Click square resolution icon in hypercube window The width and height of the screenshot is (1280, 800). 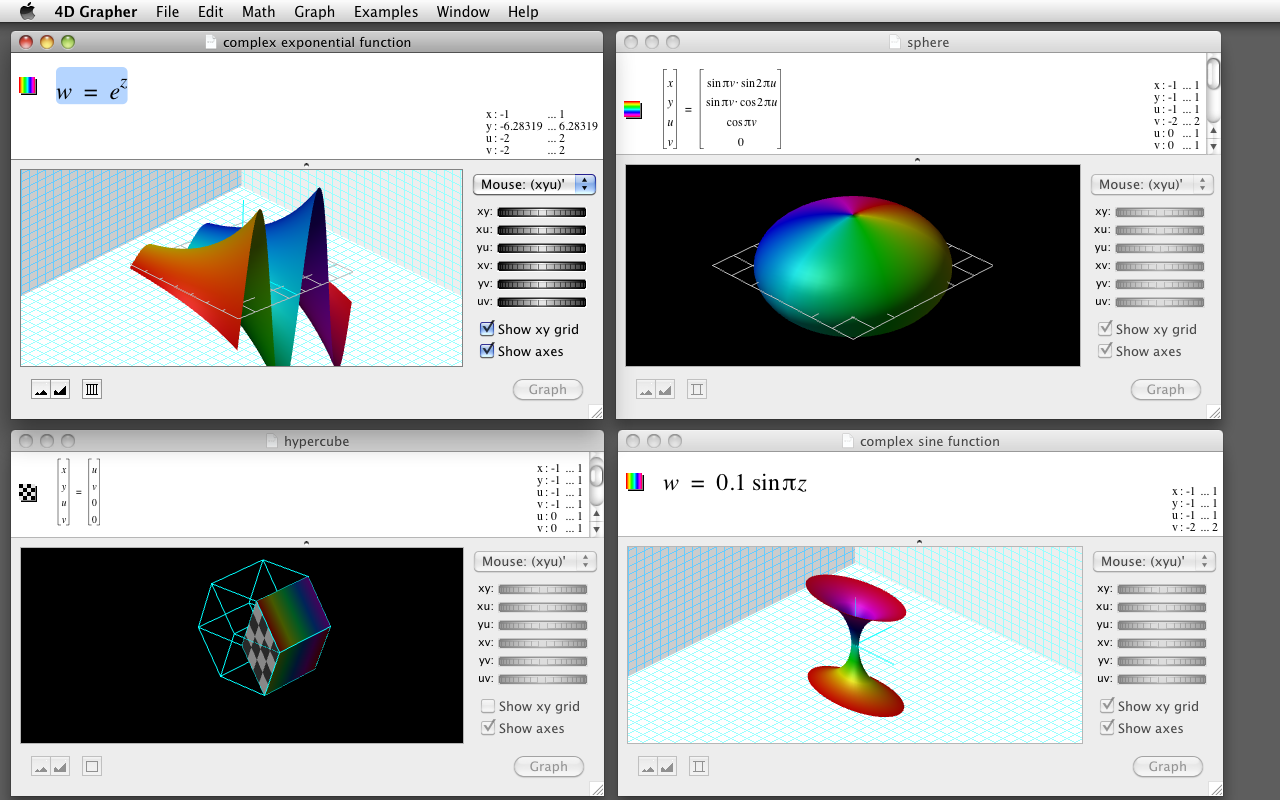click(92, 766)
